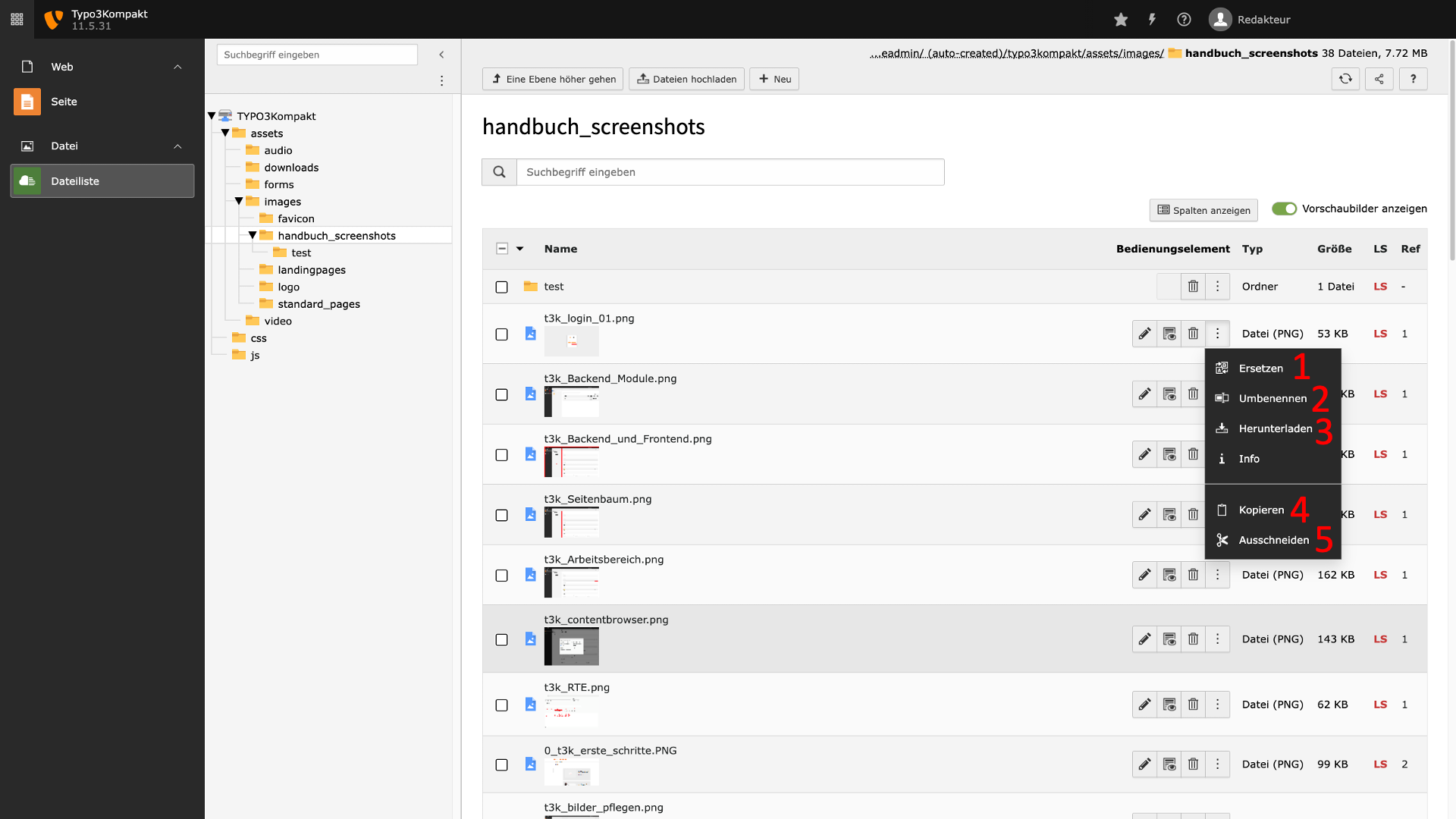Delete the test folder with trash icon
Viewport: 1456px width, 819px height.
pyautogui.click(x=1193, y=287)
